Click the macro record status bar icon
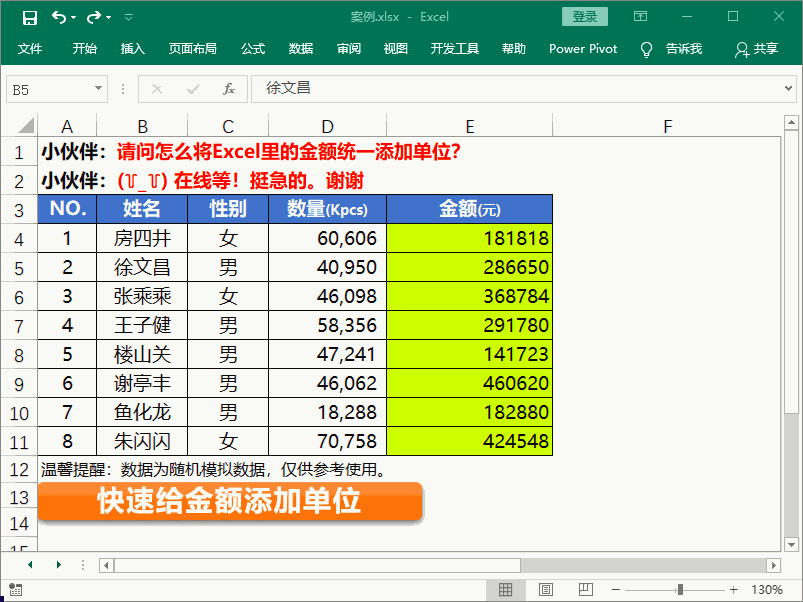 point(15,590)
